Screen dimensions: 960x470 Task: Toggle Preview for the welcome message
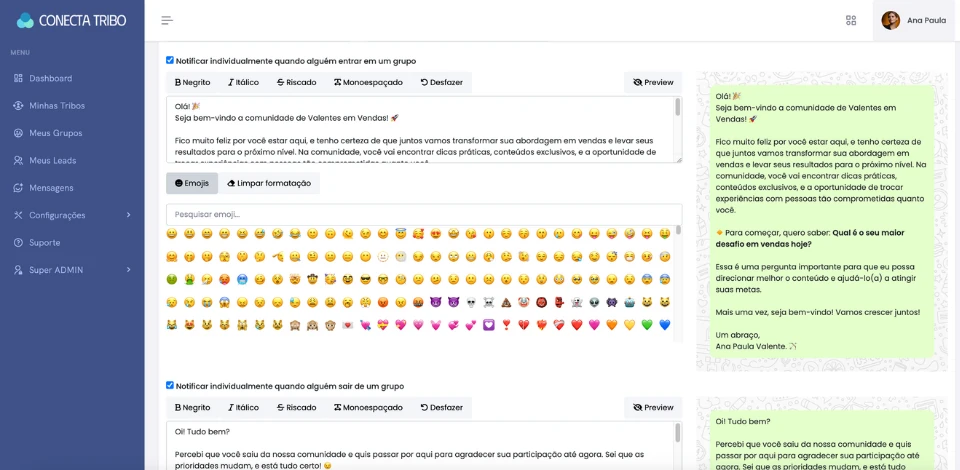653,82
